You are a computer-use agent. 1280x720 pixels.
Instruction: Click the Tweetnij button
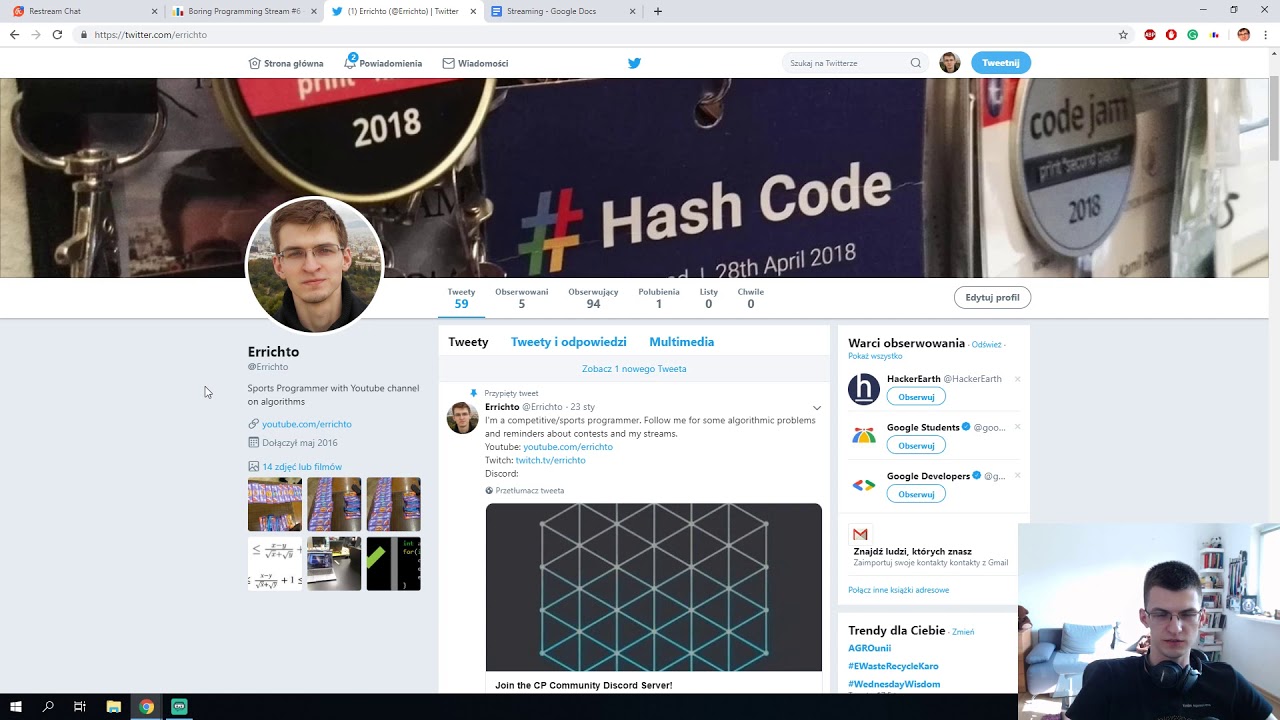[x=1000, y=63]
